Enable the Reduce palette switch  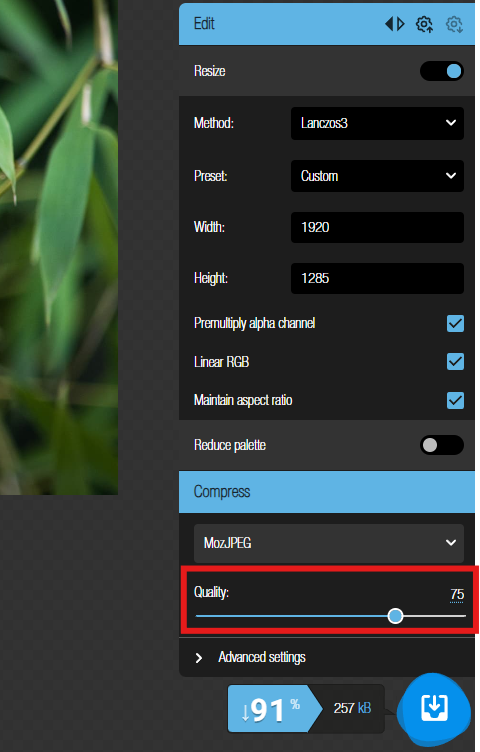(442, 445)
